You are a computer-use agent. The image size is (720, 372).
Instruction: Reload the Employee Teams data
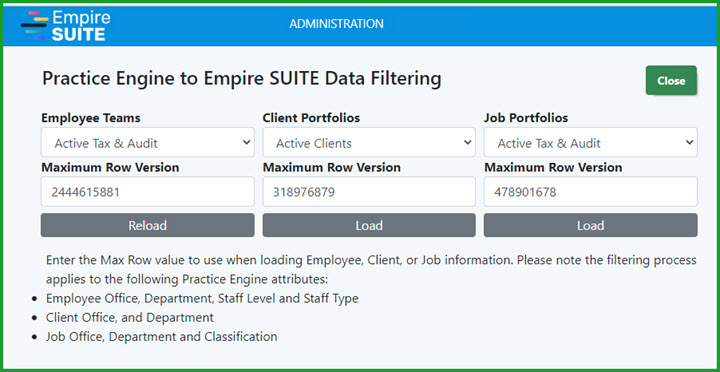147,225
